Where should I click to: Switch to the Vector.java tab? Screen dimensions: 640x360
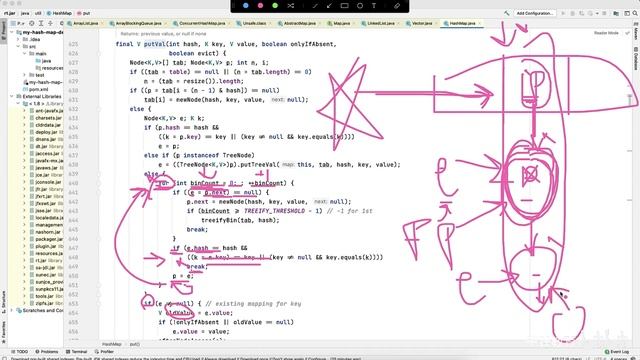tap(421, 23)
